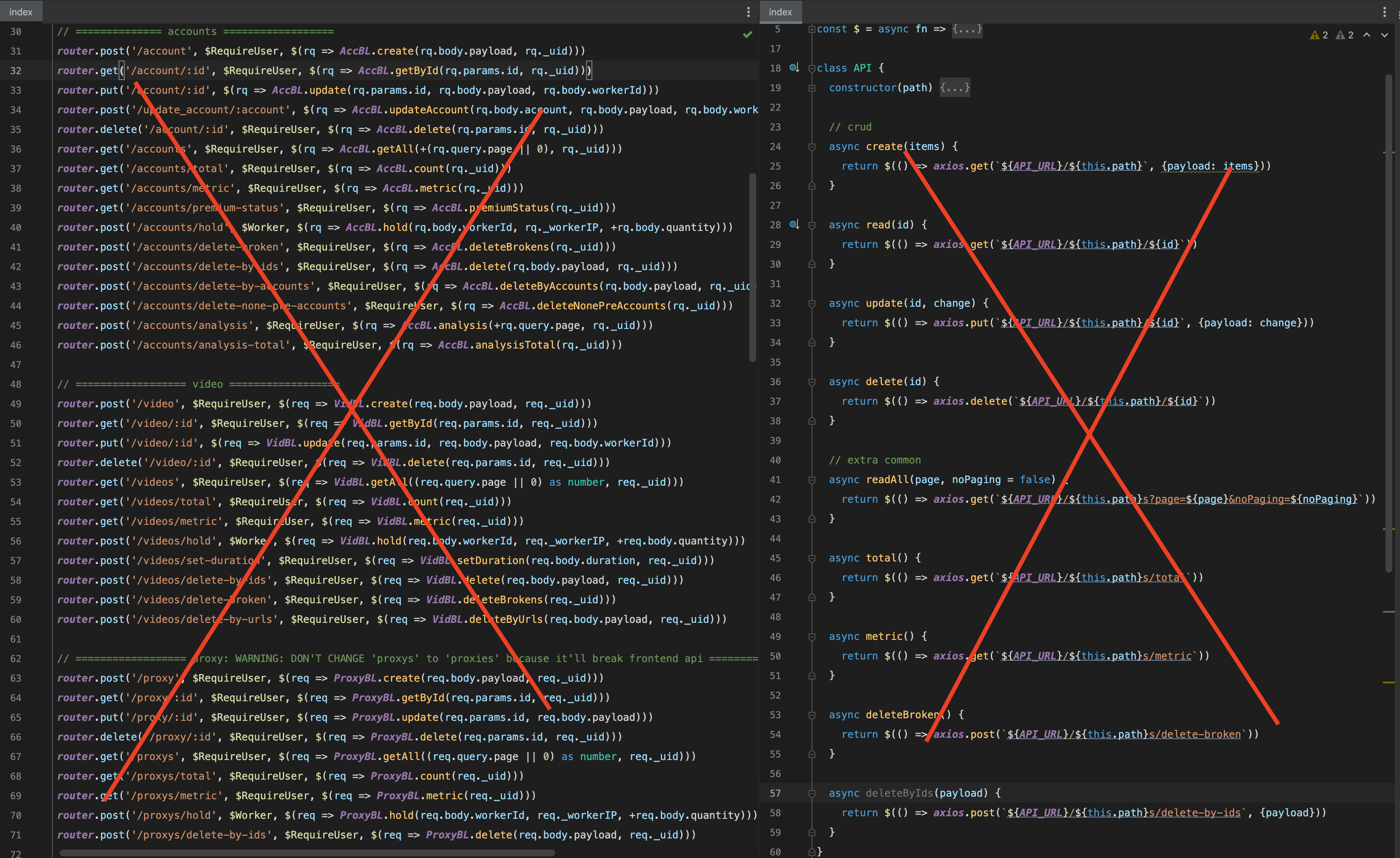
Task: Click yellow warning count indicator
Action: coord(1319,35)
